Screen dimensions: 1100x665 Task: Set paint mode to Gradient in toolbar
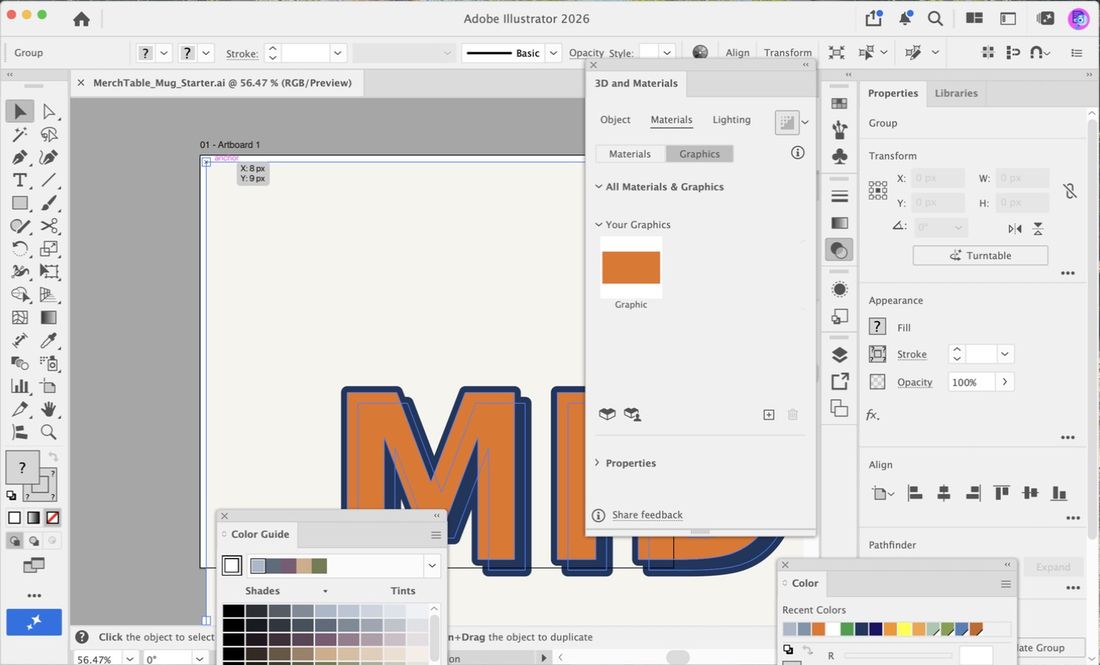34,518
